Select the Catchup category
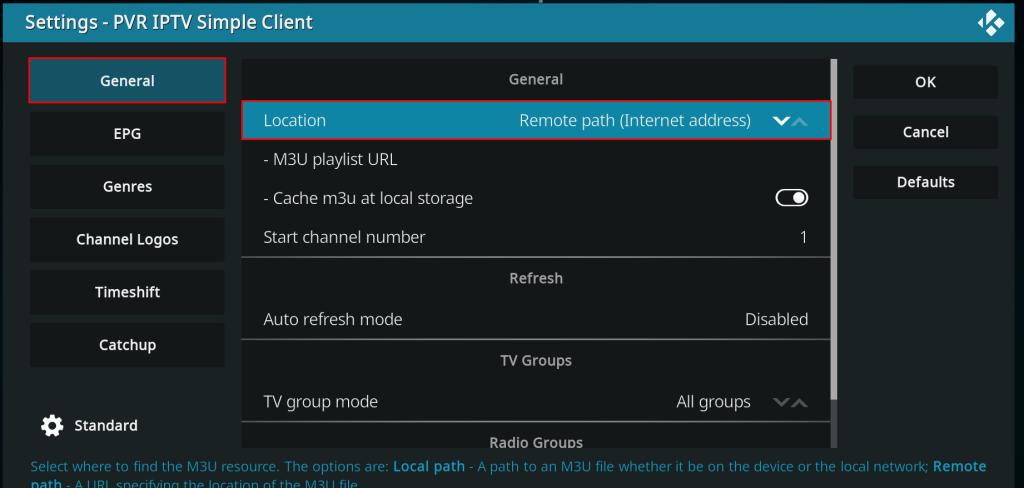Viewport: 1024px width, 488px height. point(127,345)
